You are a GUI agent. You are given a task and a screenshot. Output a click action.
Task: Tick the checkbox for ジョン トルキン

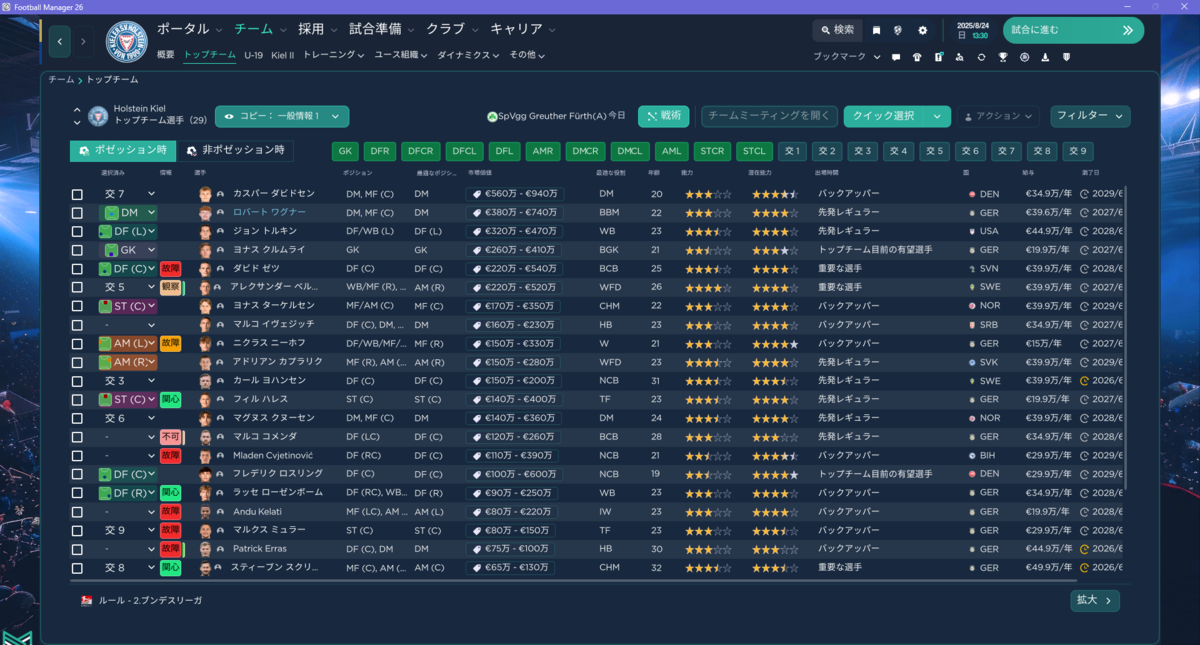tap(77, 231)
